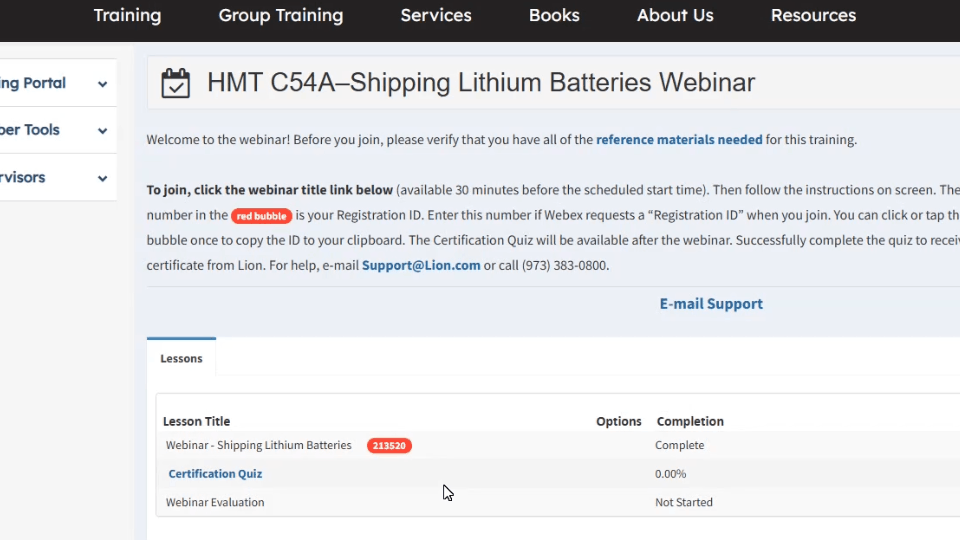Click the calendar check icon beside webinar title
Viewport: 960px width, 540px height.
[x=176, y=83]
